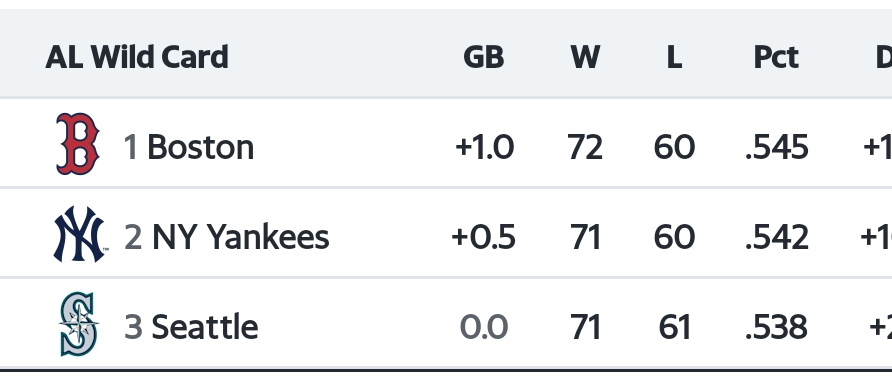Sort by the Pct column header
This screenshot has height=384, width=892.
click(776, 57)
